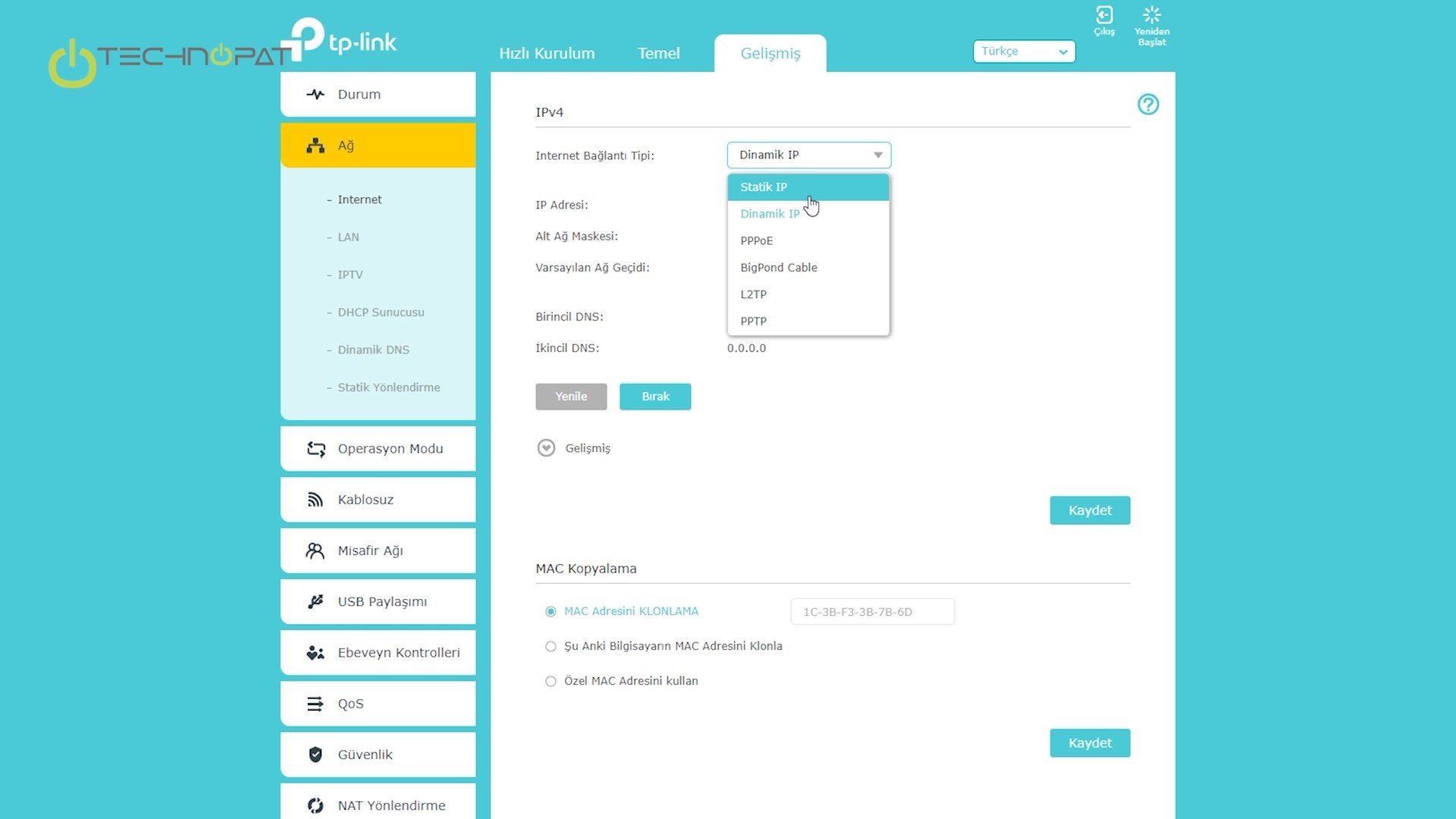
Task: Click the Çıkış logout icon
Action: point(1104,15)
